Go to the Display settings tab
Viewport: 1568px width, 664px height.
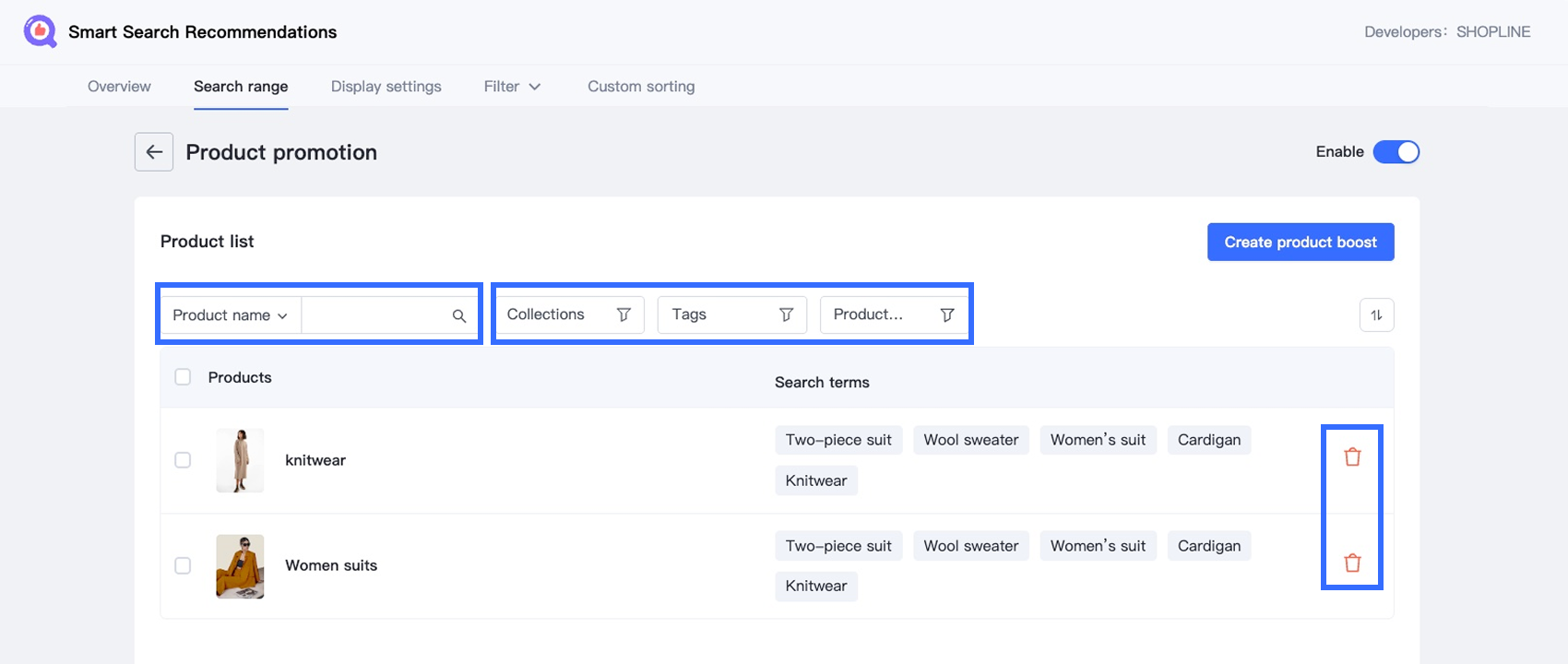(386, 87)
